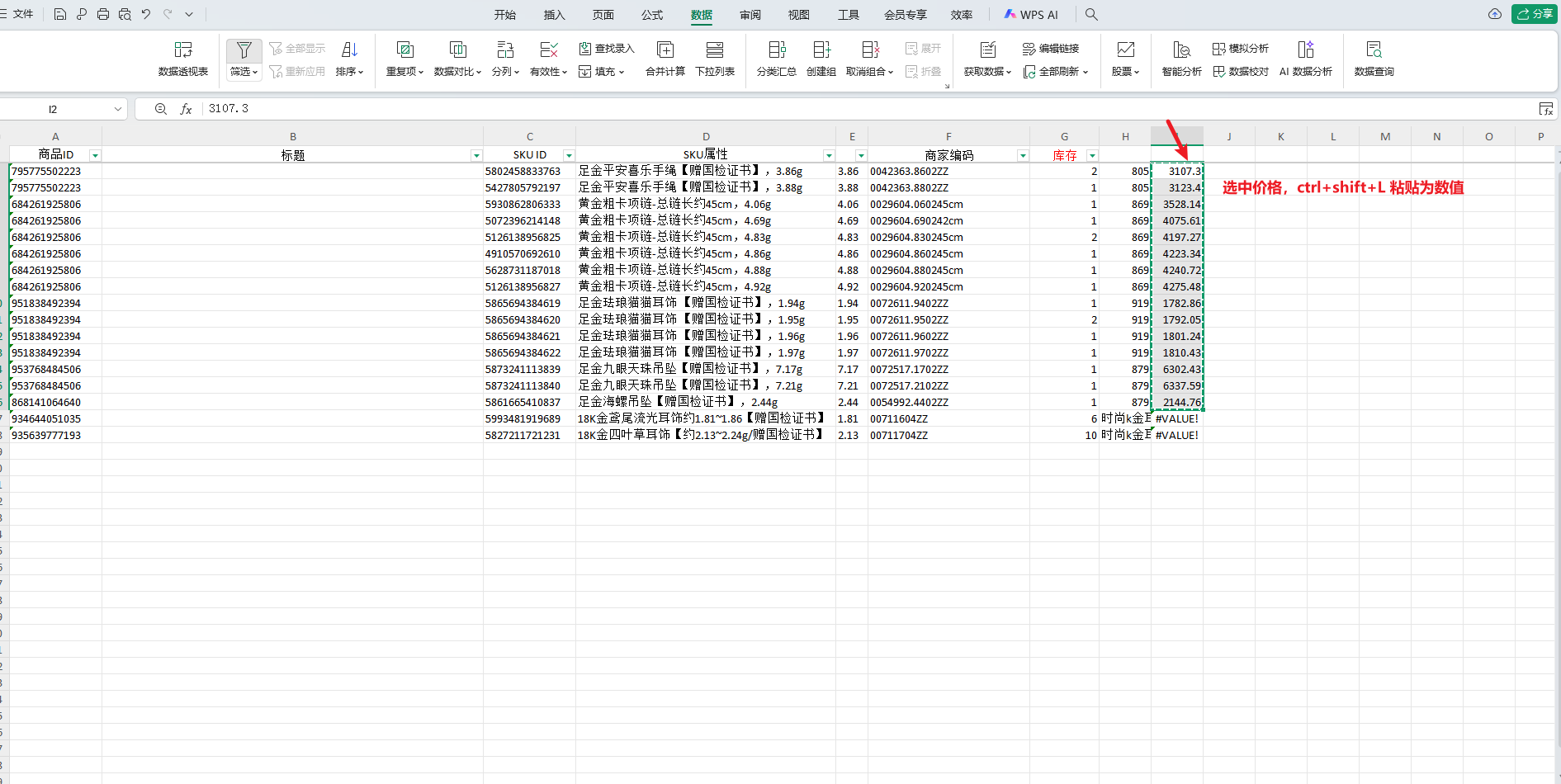Click the print icon in quick access bar

pos(103,14)
